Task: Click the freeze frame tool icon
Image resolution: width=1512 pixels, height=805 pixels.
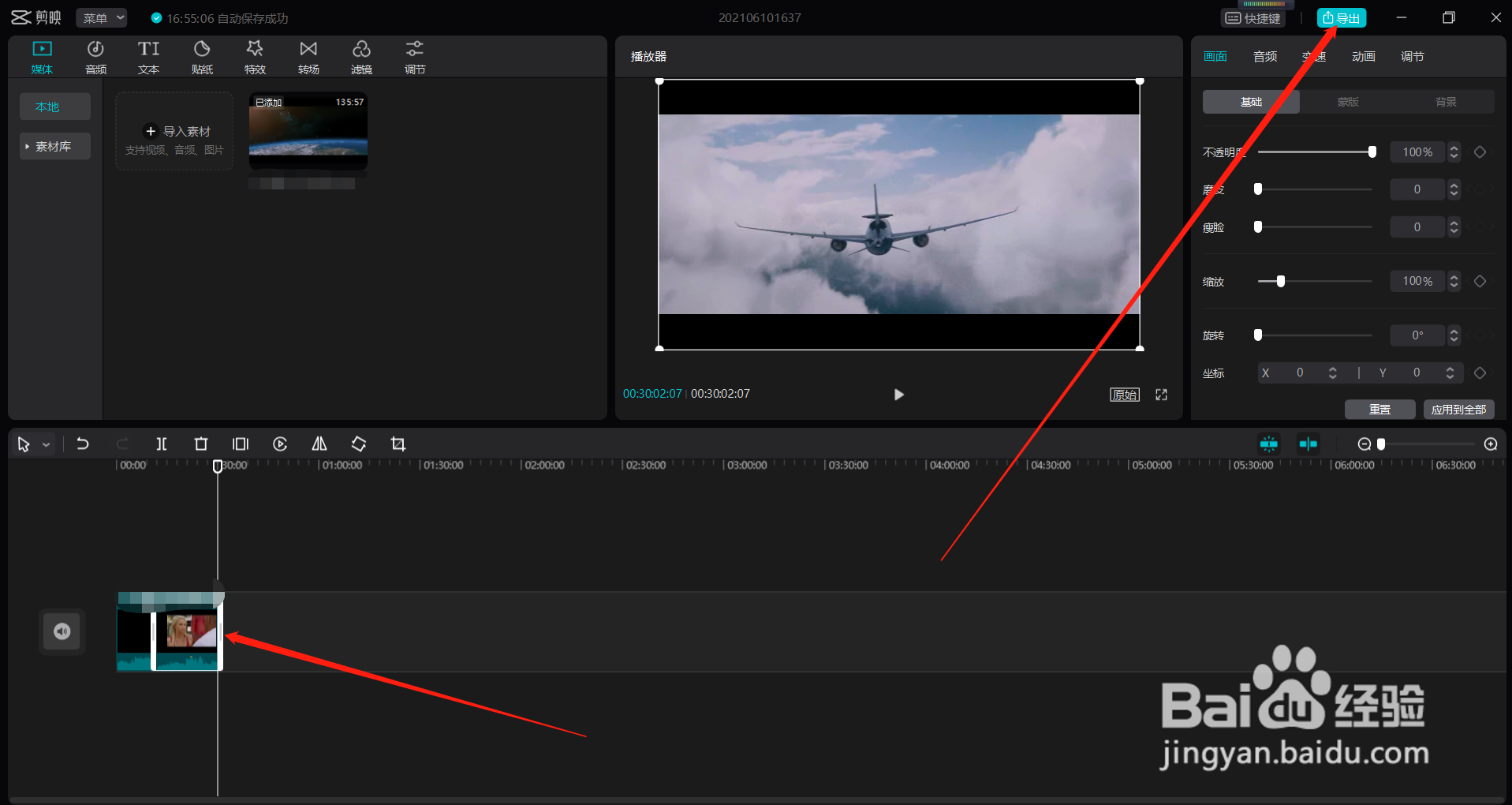Action: [241, 444]
